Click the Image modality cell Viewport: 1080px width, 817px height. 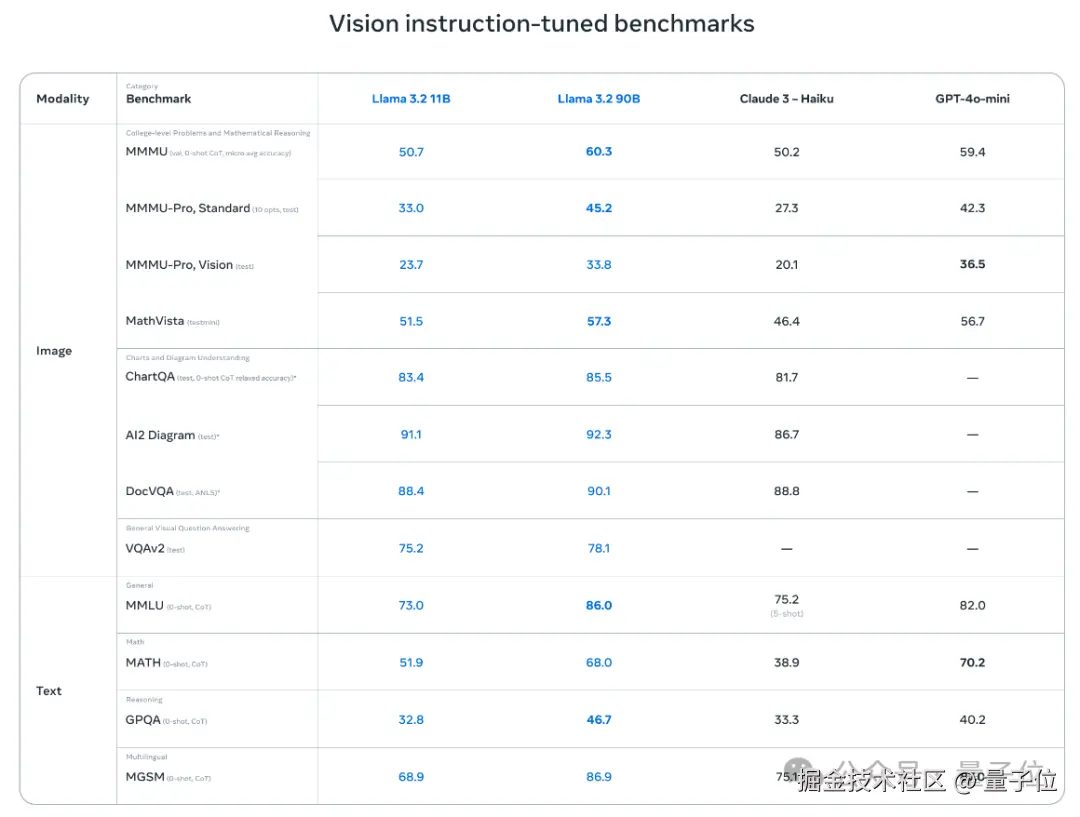54,351
